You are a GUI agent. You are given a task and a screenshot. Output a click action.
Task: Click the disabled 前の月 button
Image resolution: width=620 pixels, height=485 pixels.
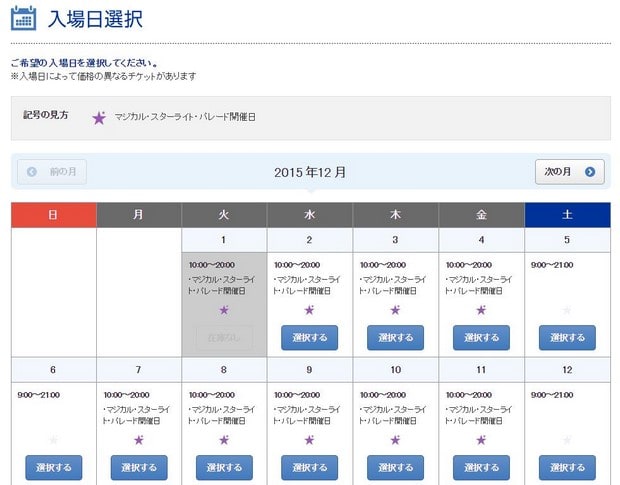(x=52, y=172)
